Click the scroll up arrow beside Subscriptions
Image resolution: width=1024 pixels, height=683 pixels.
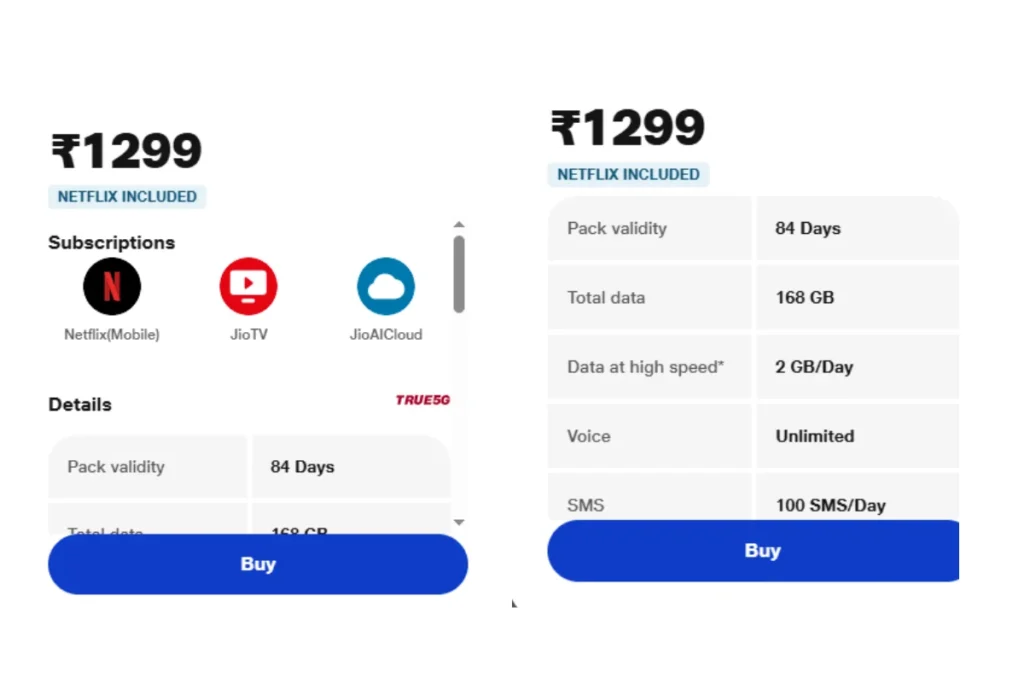pyautogui.click(x=459, y=225)
